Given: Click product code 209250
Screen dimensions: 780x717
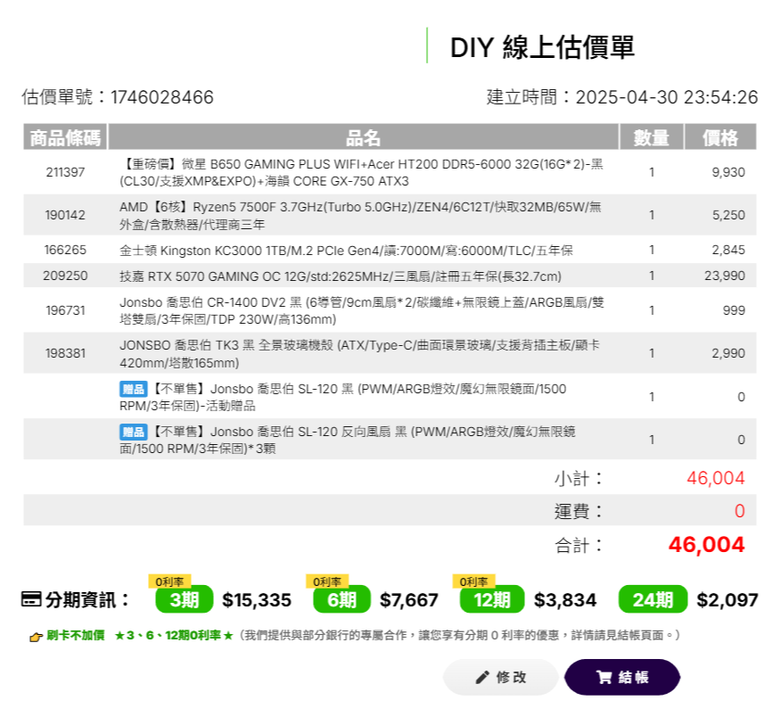Looking at the screenshot, I should [x=65, y=276].
